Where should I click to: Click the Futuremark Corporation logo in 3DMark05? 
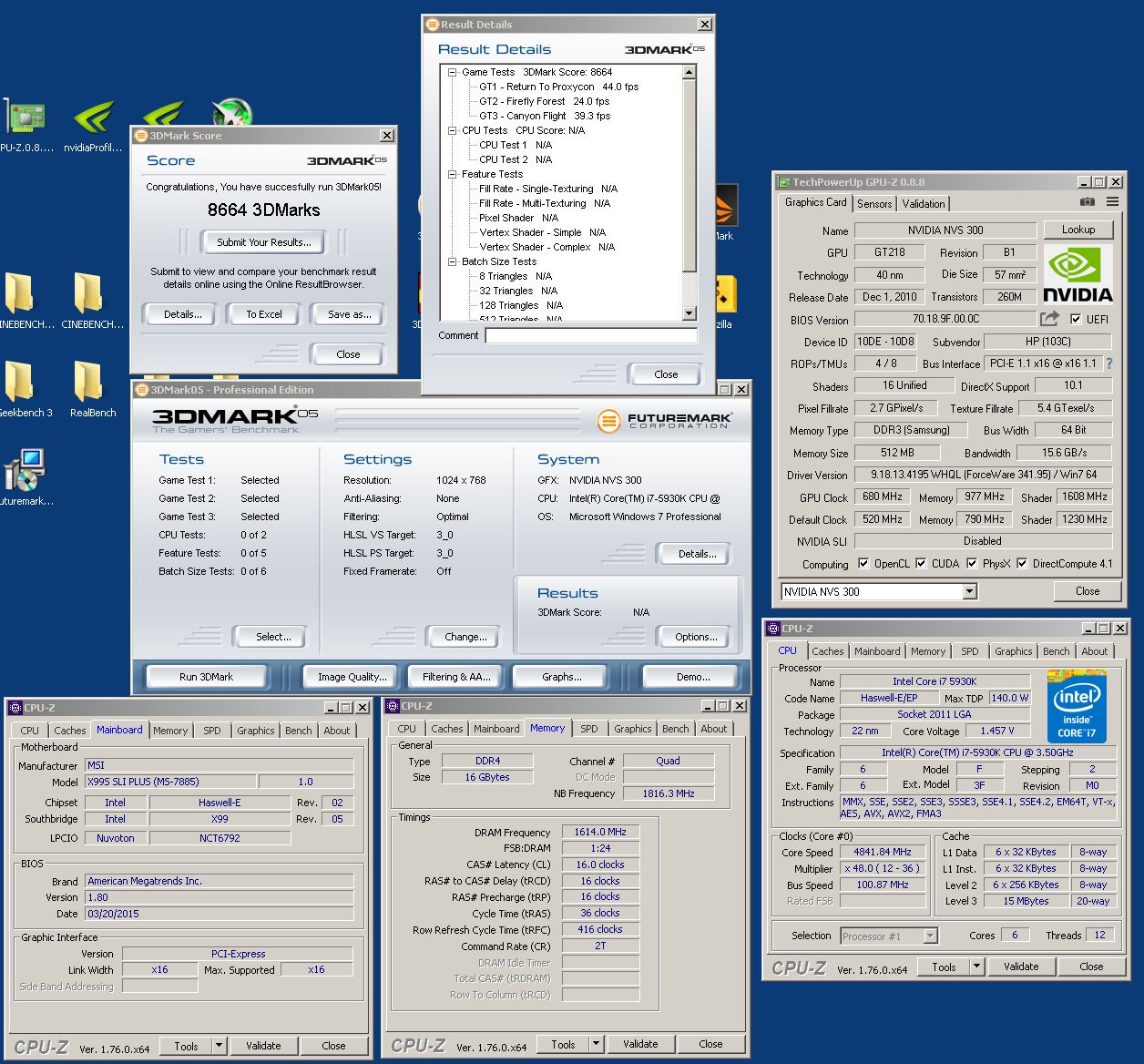coord(665,421)
